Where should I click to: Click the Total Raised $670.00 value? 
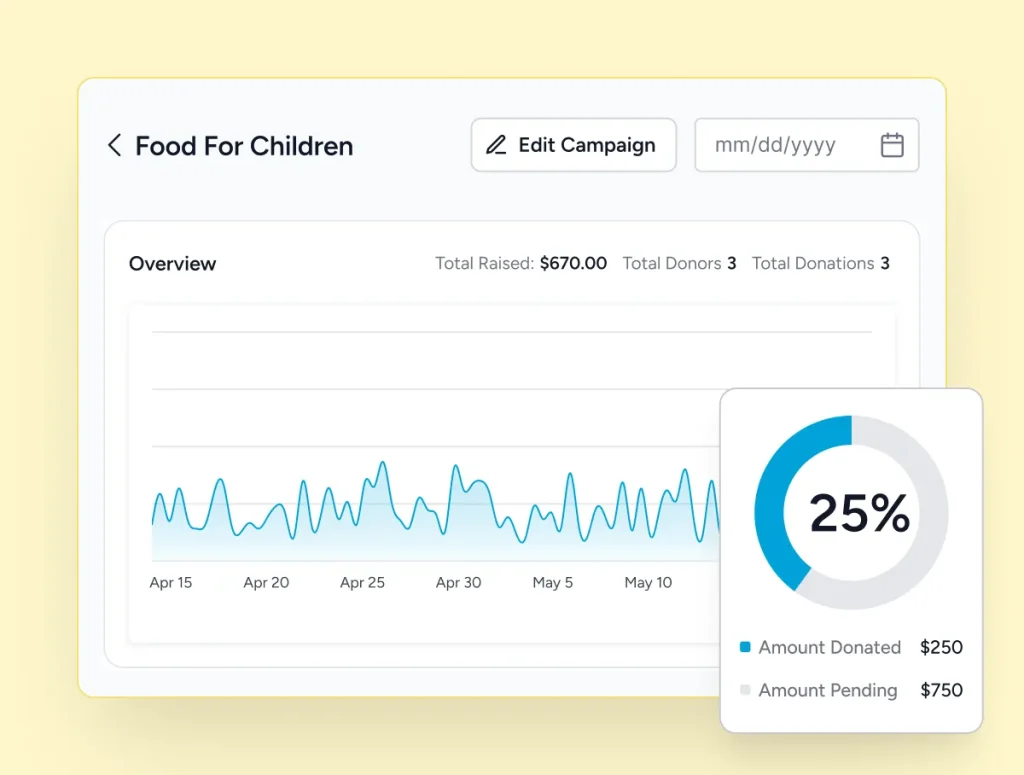pos(573,263)
